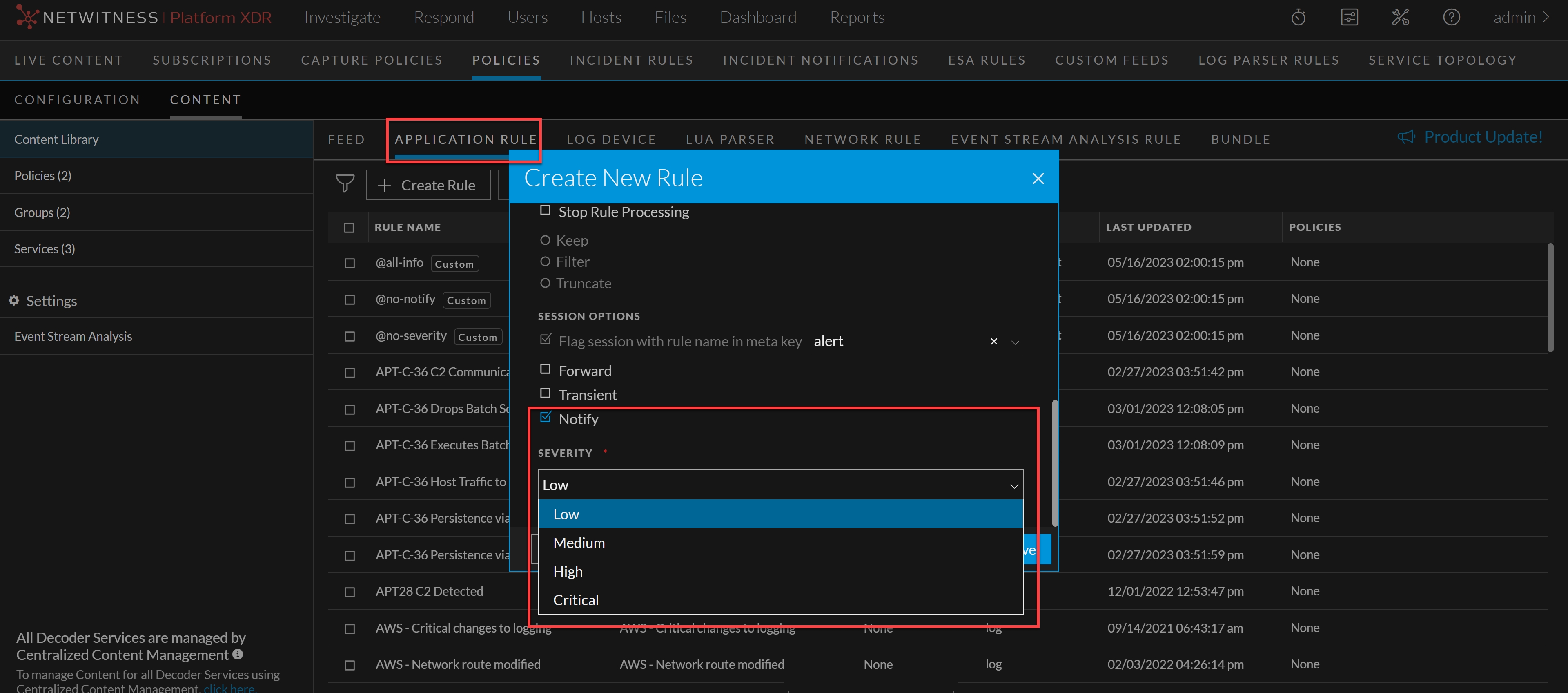Click the Create Rule button
The width and height of the screenshot is (1568, 693).
[427, 185]
